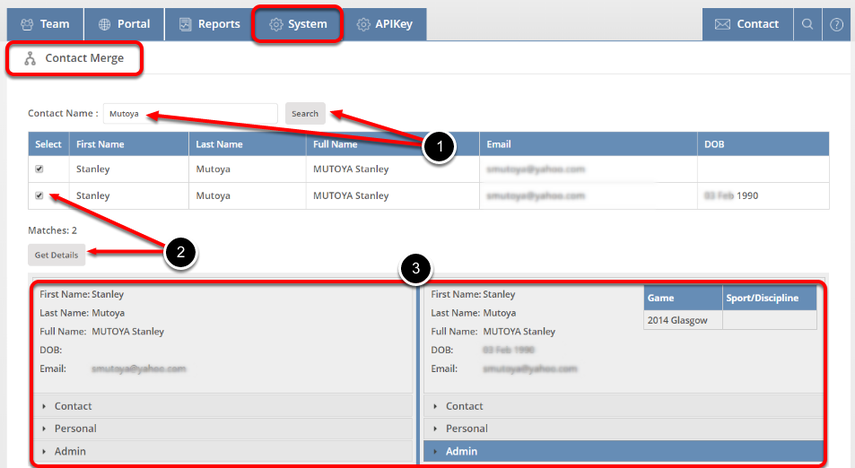Click the Email column header
This screenshot has height=468, width=855.
588,144
